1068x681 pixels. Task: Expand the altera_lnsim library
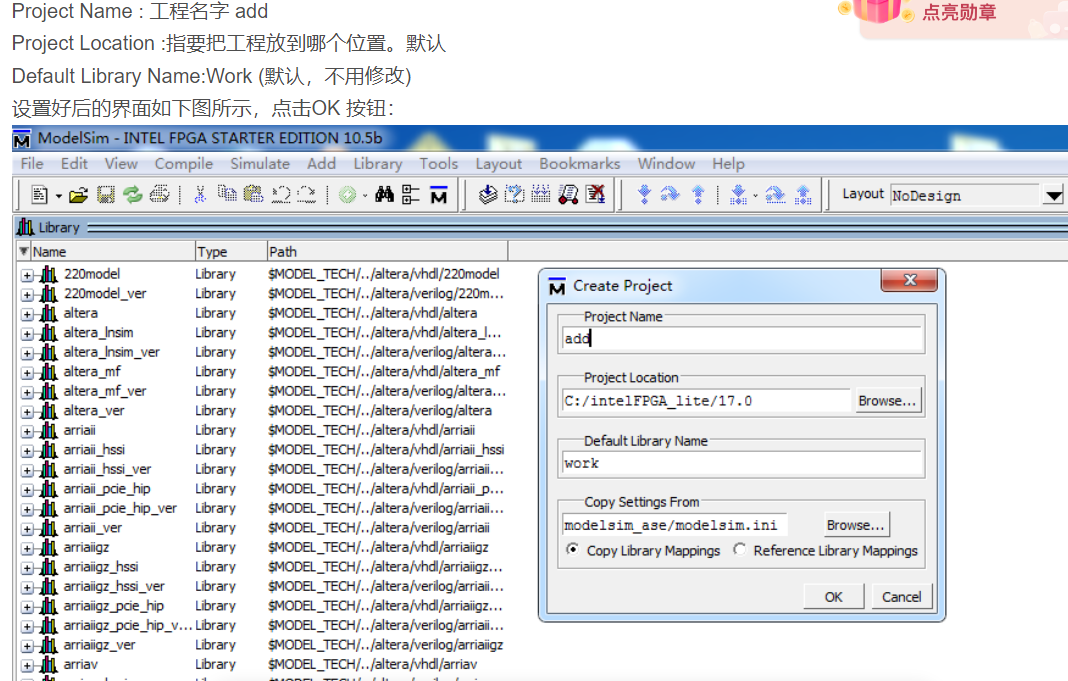[27, 334]
